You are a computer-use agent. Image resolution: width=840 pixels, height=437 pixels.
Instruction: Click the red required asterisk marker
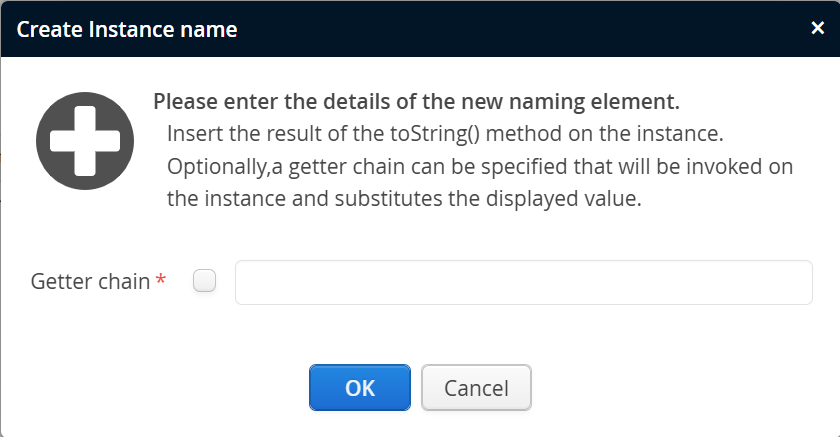tap(161, 281)
